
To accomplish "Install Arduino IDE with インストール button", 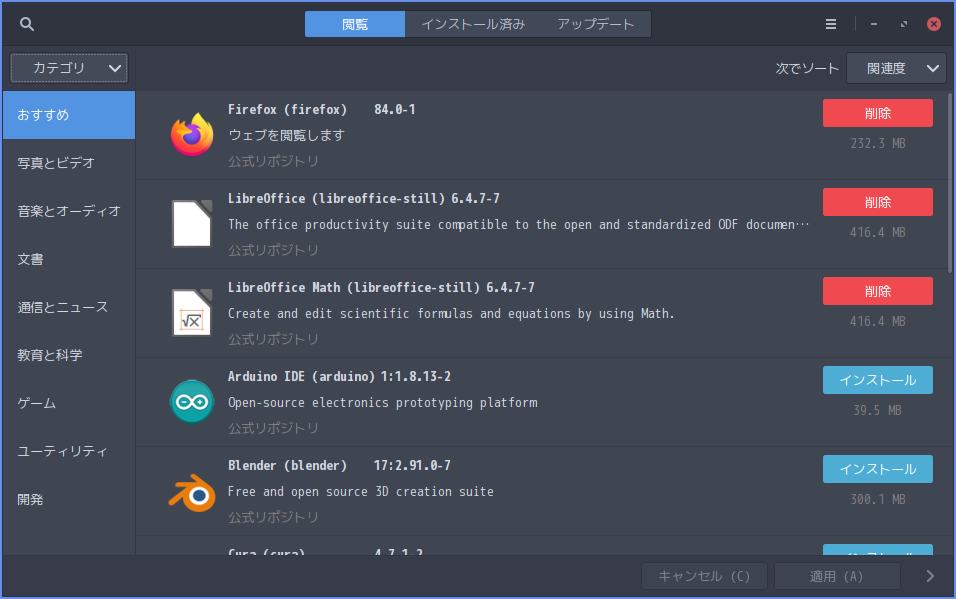I will click(x=877, y=380).
